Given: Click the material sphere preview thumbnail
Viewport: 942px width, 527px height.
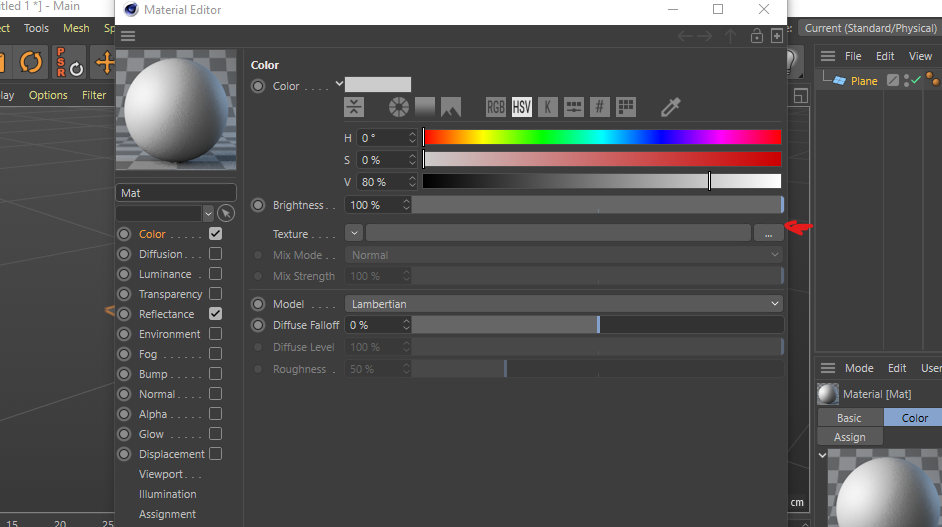Looking at the screenshot, I should click(176, 110).
